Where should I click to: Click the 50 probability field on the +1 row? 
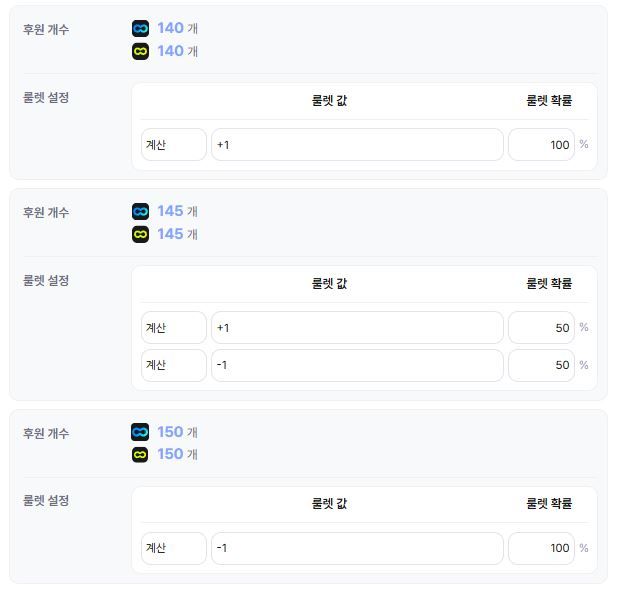(x=541, y=328)
